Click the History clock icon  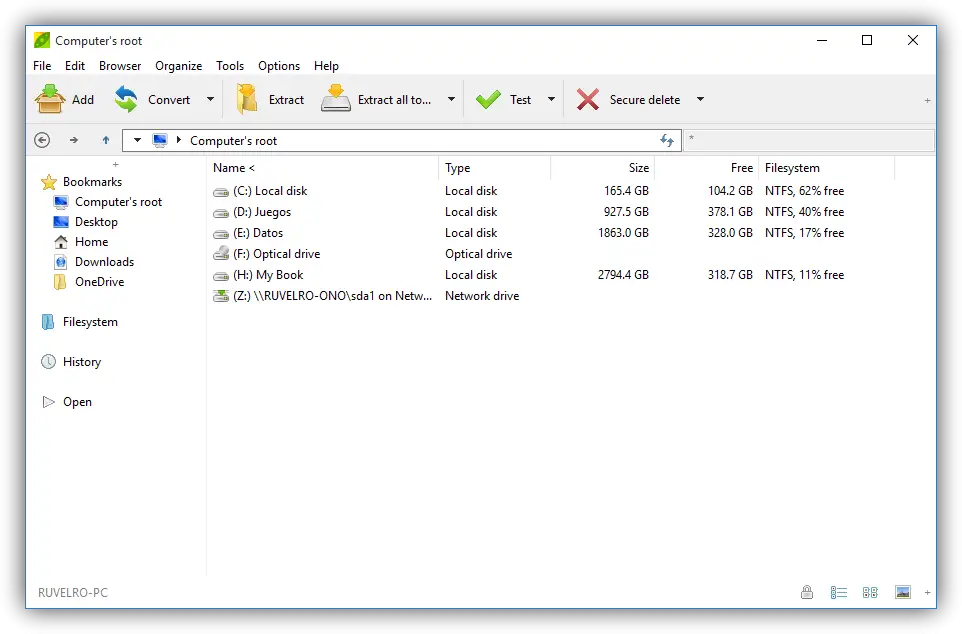pyautogui.click(x=48, y=362)
